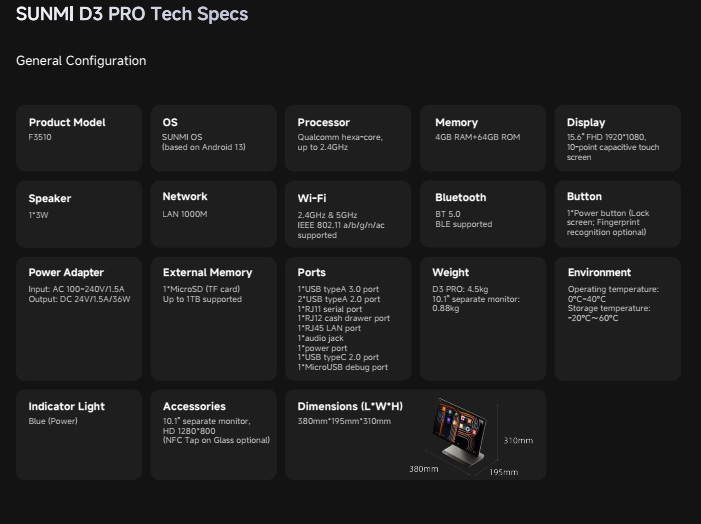Select the OS spec card
The height and width of the screenshot is (524, 701).
[213, 138]
